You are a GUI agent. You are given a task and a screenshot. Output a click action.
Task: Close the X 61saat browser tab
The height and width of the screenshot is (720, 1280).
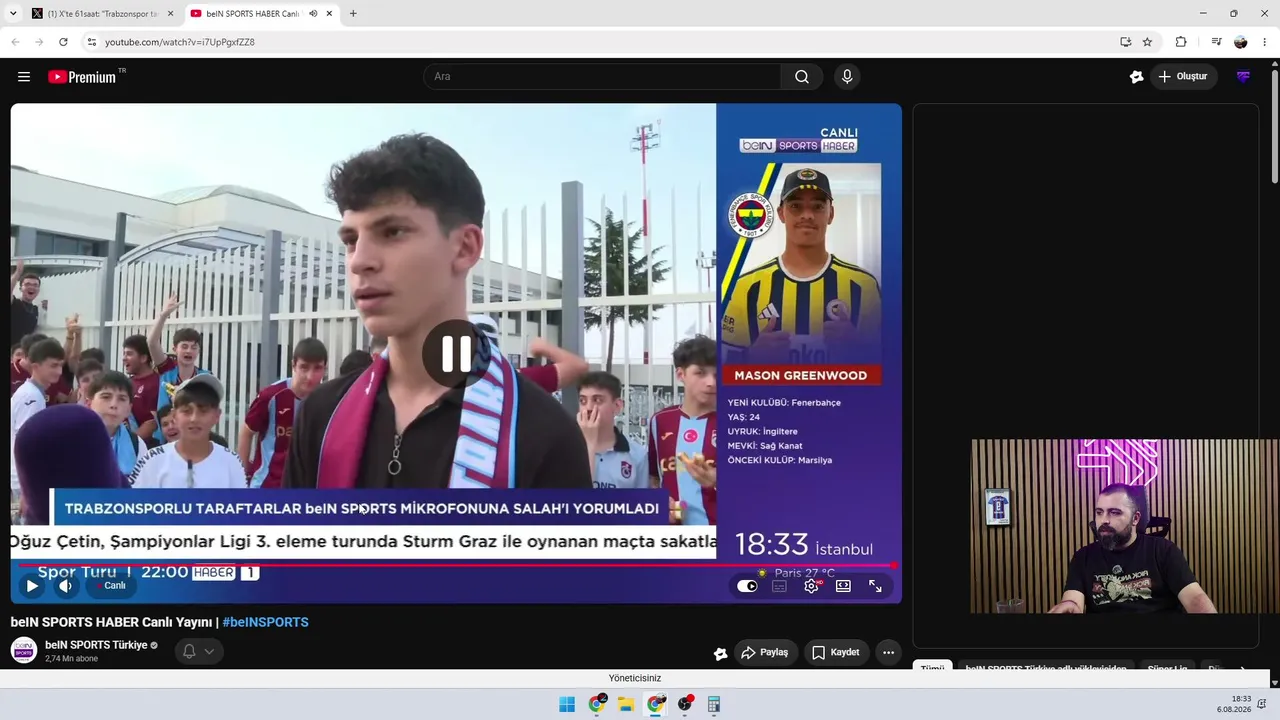pos(170,14)
